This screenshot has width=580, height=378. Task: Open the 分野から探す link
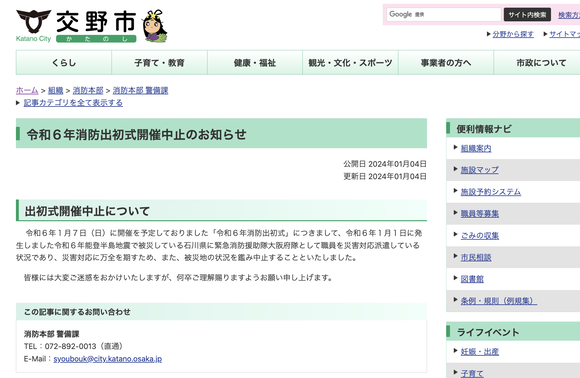tap(513, 34)
